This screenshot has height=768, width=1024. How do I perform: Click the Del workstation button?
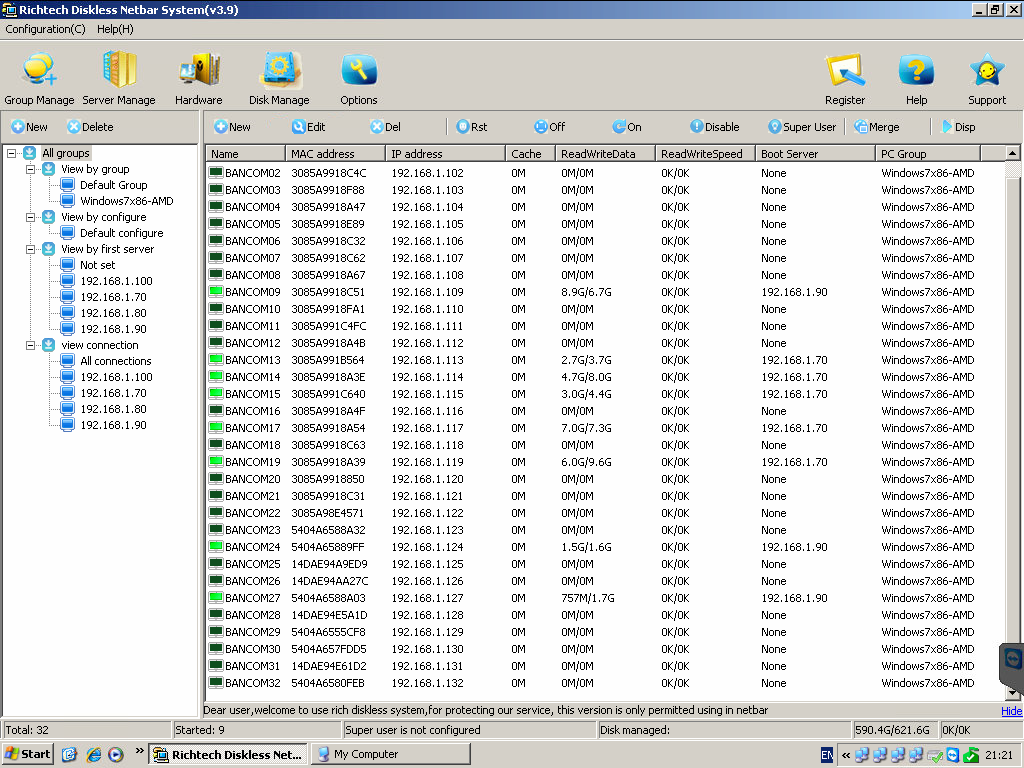tap(385, 127)
